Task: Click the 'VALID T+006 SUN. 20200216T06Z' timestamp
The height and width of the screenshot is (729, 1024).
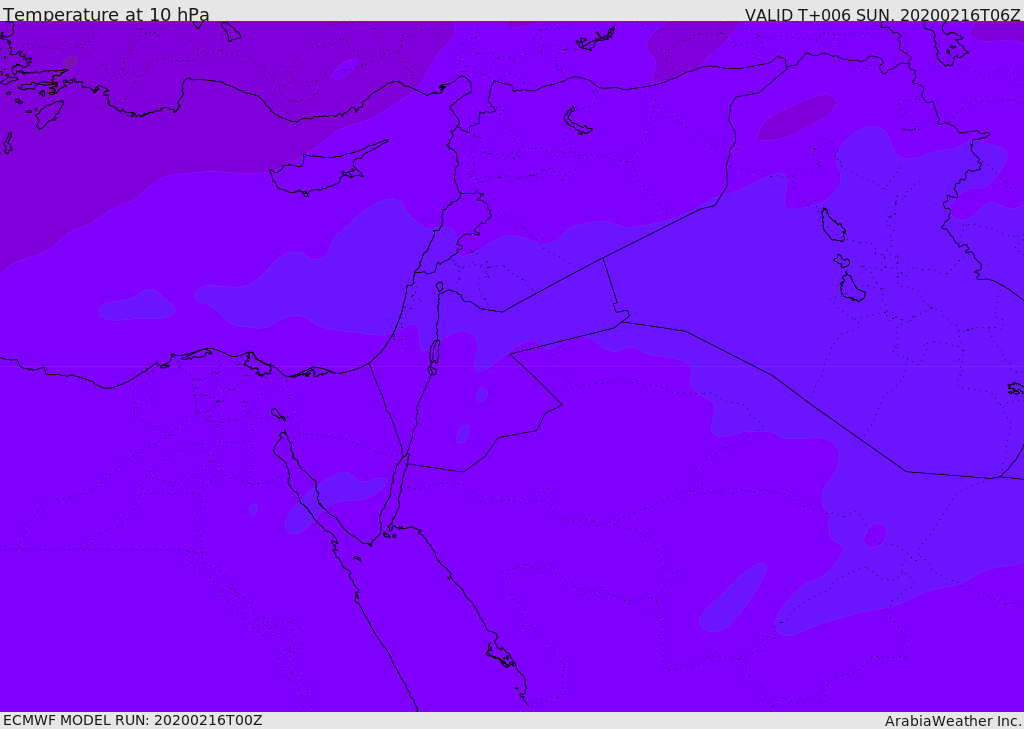Action: (x=882, y=14)
